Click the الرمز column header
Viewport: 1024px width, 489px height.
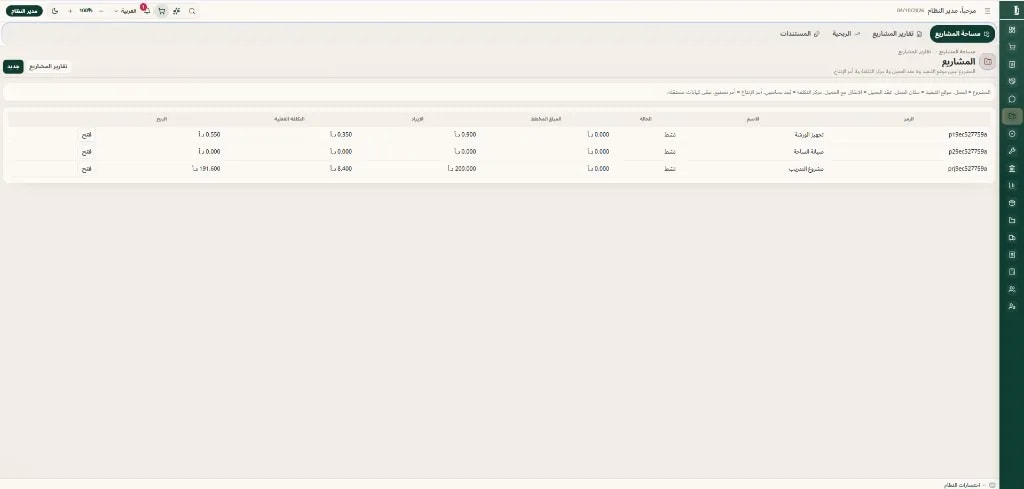(909, 119)
